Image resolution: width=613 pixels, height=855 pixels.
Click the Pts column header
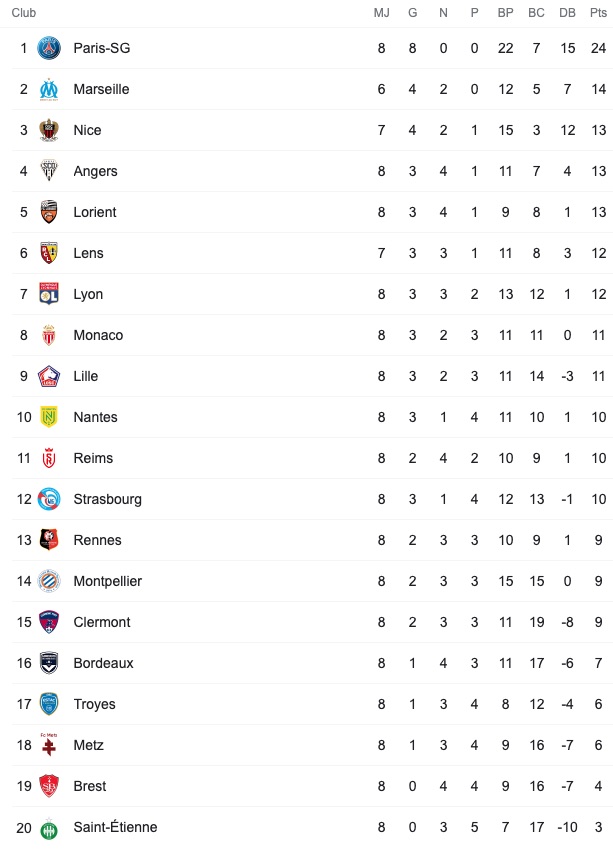[598, 13]
